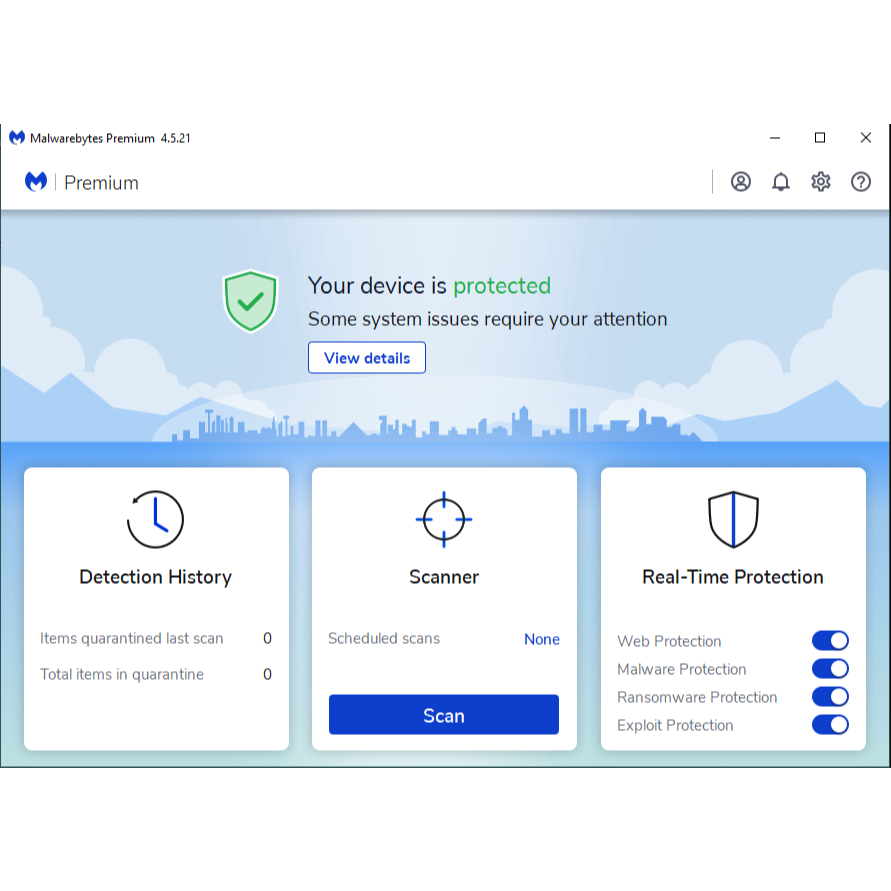Turn off Malware Protection switch
Image resolution: width=891 pixels, height=891 pixels.
tap(830, 669)
